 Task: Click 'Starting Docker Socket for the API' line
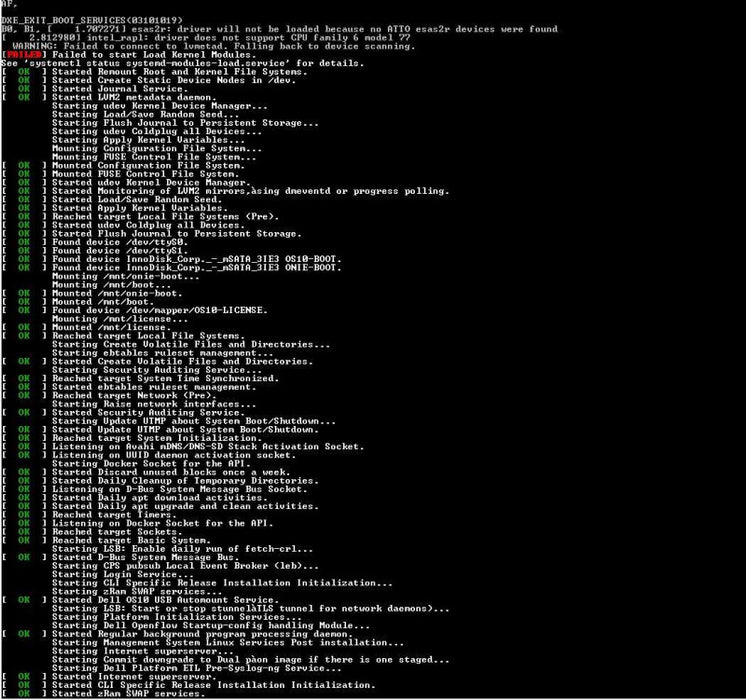pos(151,464)
